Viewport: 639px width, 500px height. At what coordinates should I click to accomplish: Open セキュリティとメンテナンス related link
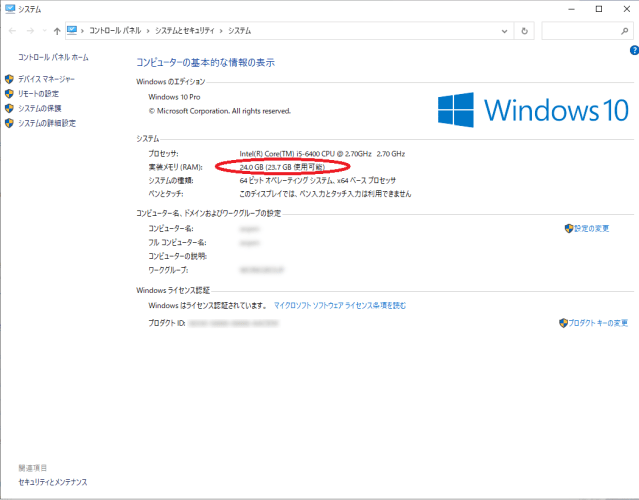coord(52,482)
